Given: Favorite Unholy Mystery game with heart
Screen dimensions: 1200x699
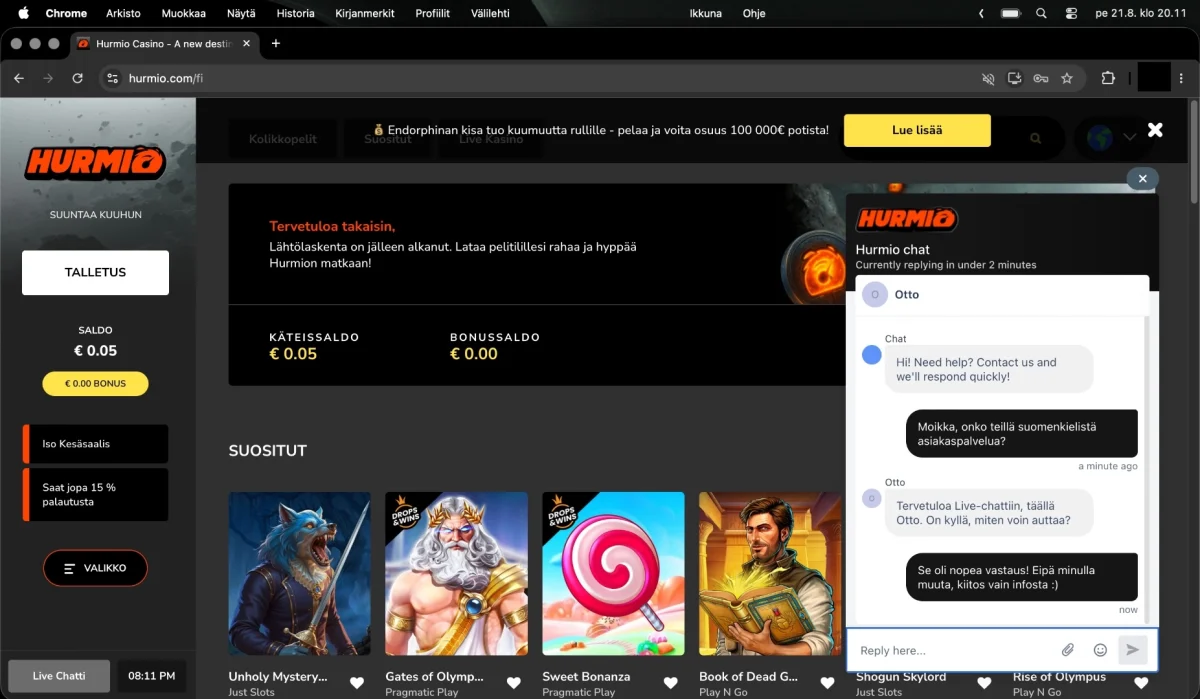Looking at the screenshot, I should coord(357,683).
